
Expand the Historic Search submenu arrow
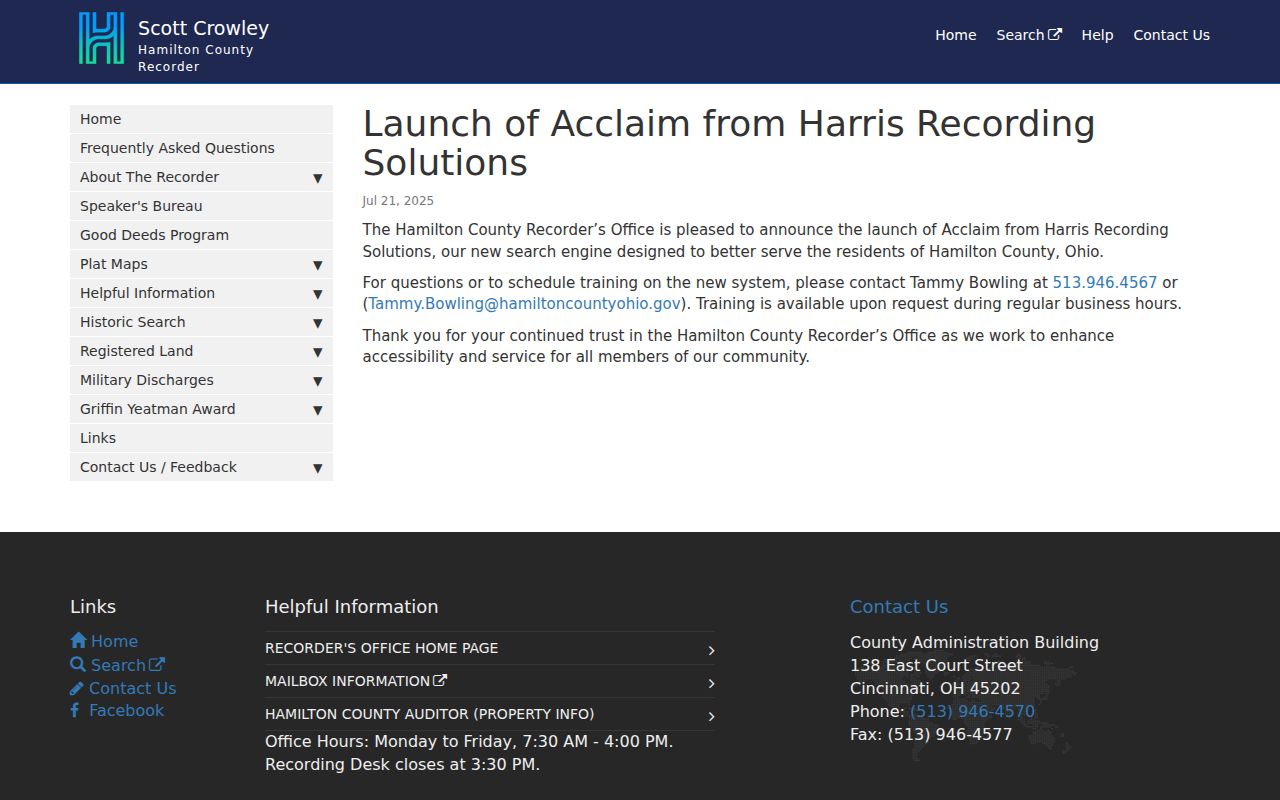317,323
